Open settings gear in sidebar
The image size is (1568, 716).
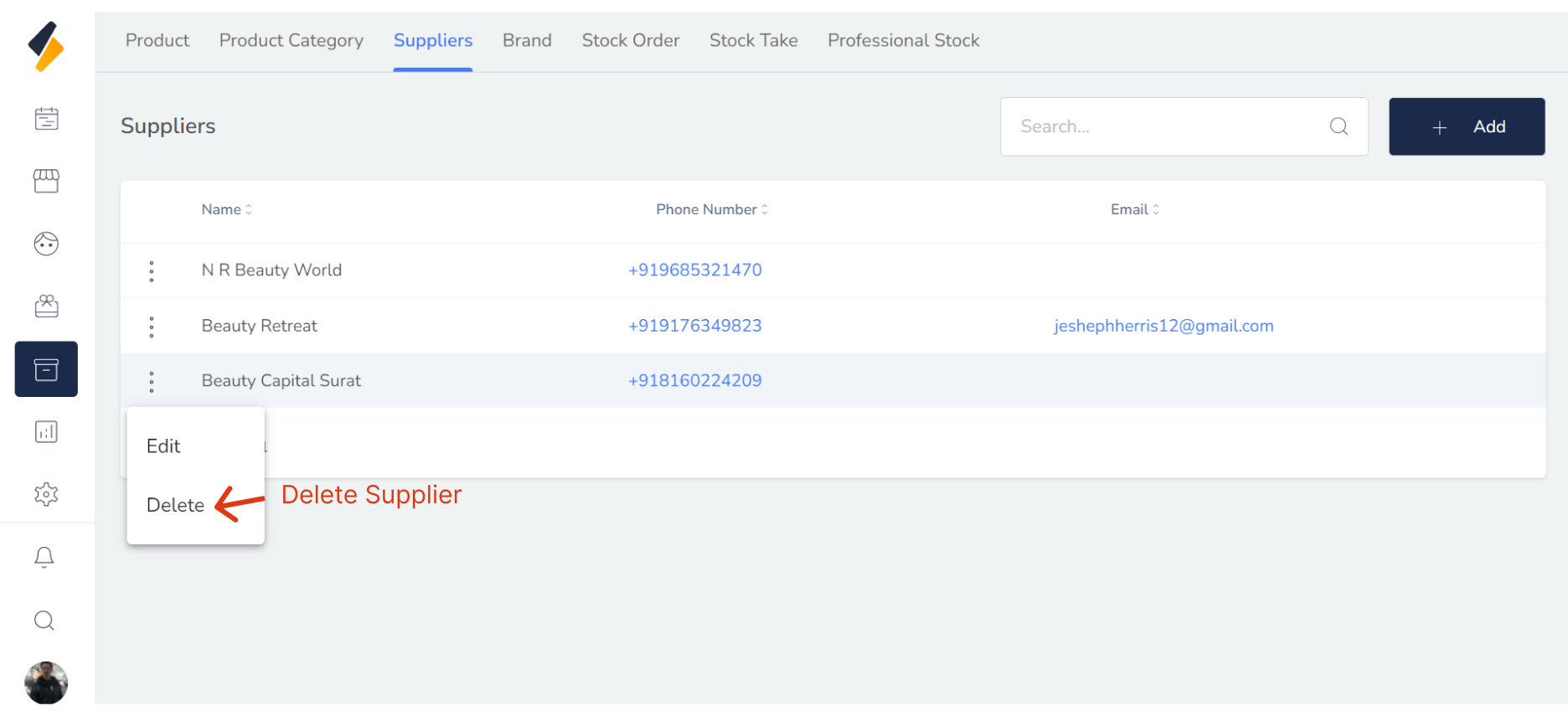point(46,494)
